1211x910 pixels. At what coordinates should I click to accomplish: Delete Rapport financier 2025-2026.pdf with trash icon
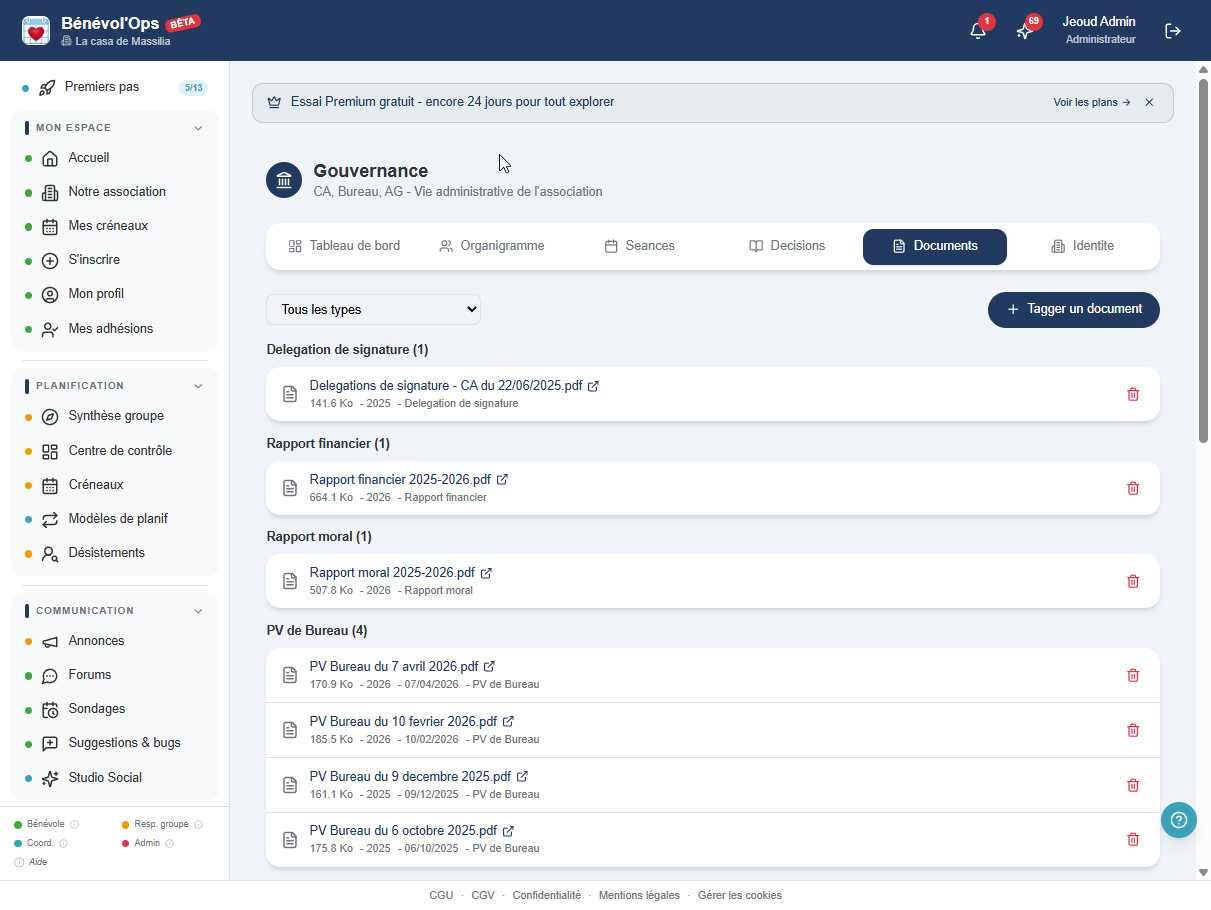pos(1133,488)
